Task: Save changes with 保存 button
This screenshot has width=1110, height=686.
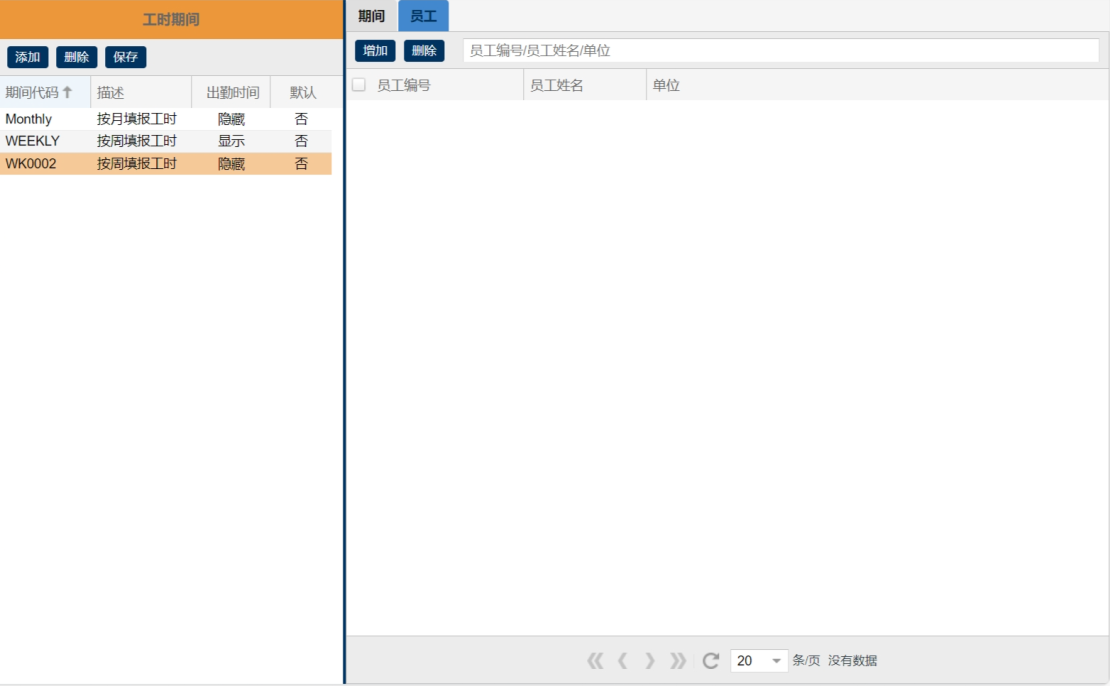Action: 126,57
